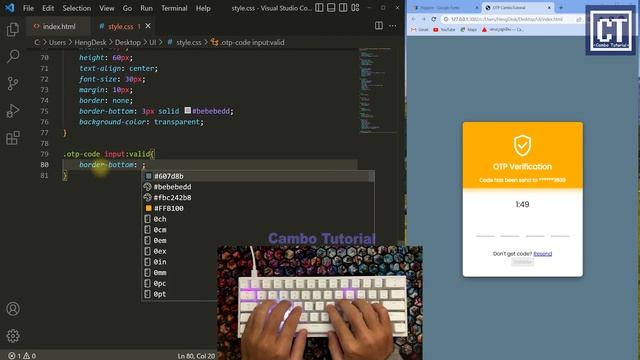Choose the #fbc242b8 suggestion
The width and height of the screenshot is (640, 360).
(x=258, y=198)
